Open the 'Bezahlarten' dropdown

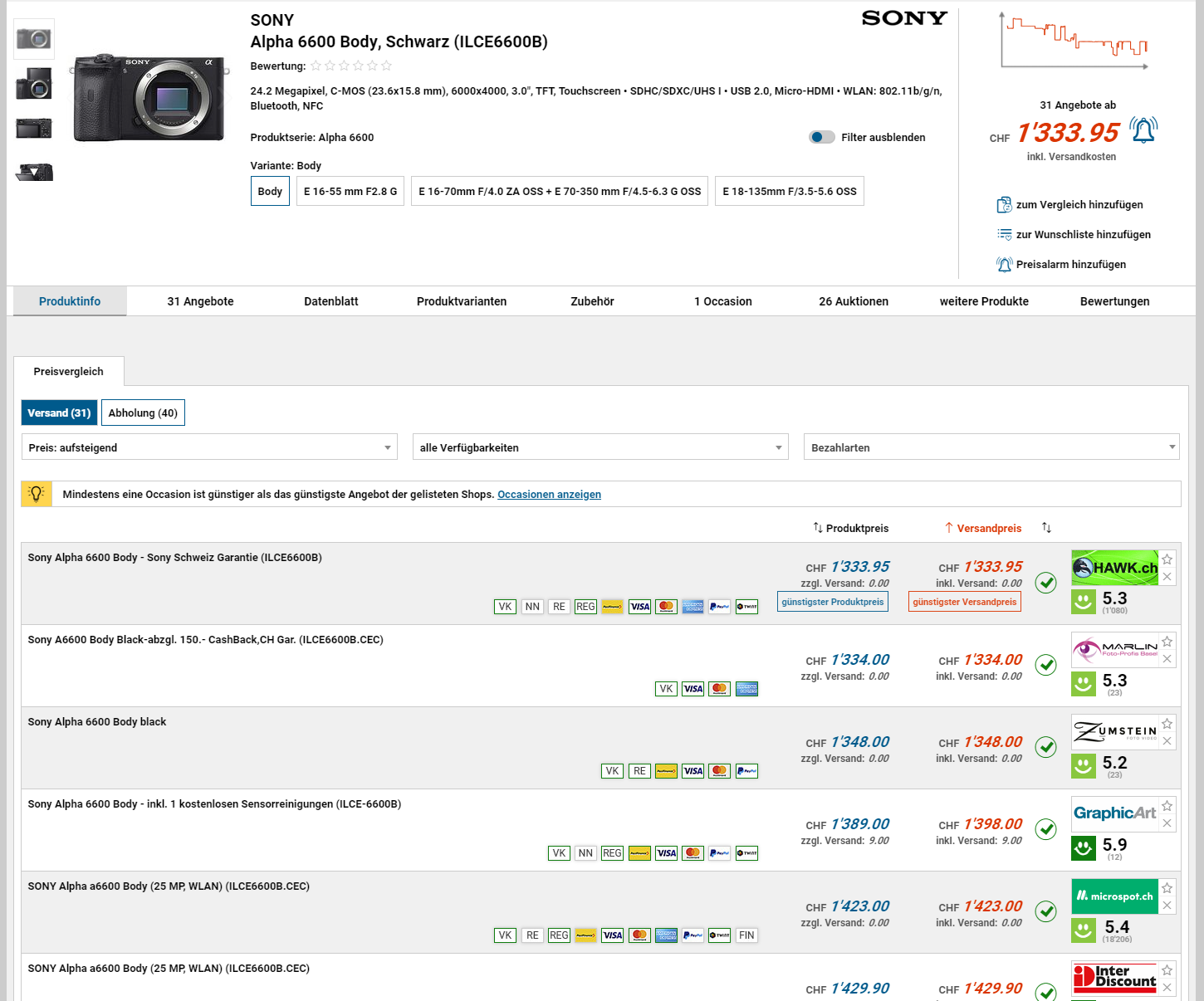click(x=991, y=447)
